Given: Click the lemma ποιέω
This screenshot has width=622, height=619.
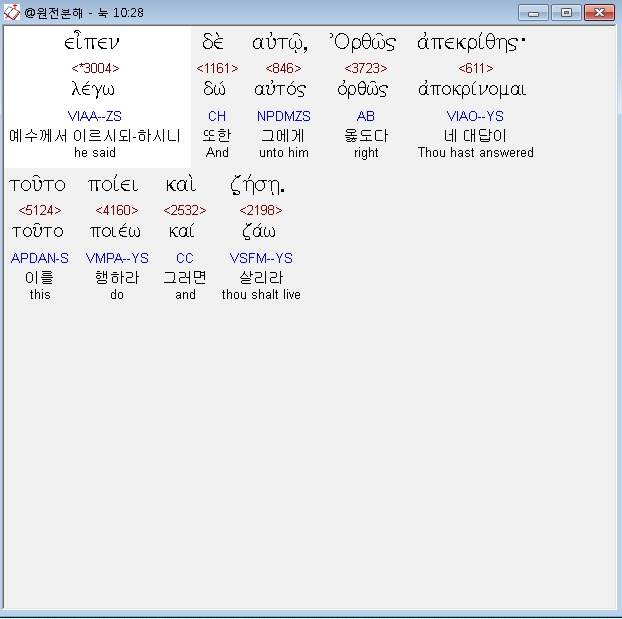Looking at the screenshot, I should pyautogui.click(x=115, y=231).
